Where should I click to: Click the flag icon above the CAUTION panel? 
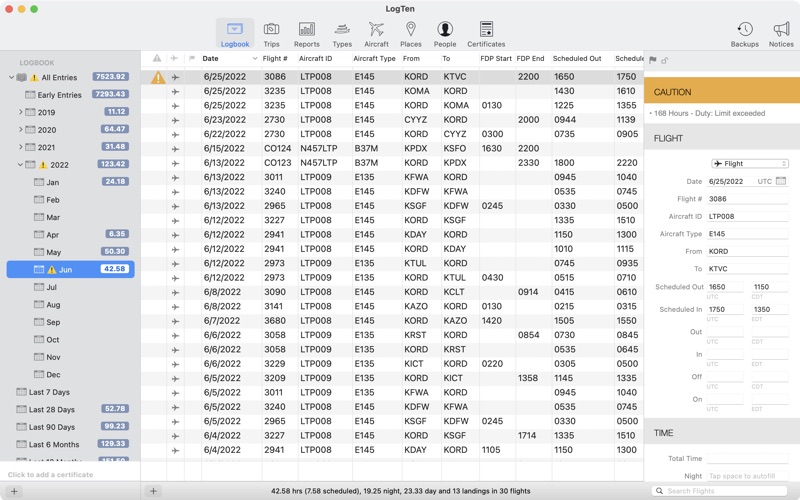(x=653, y=60)
